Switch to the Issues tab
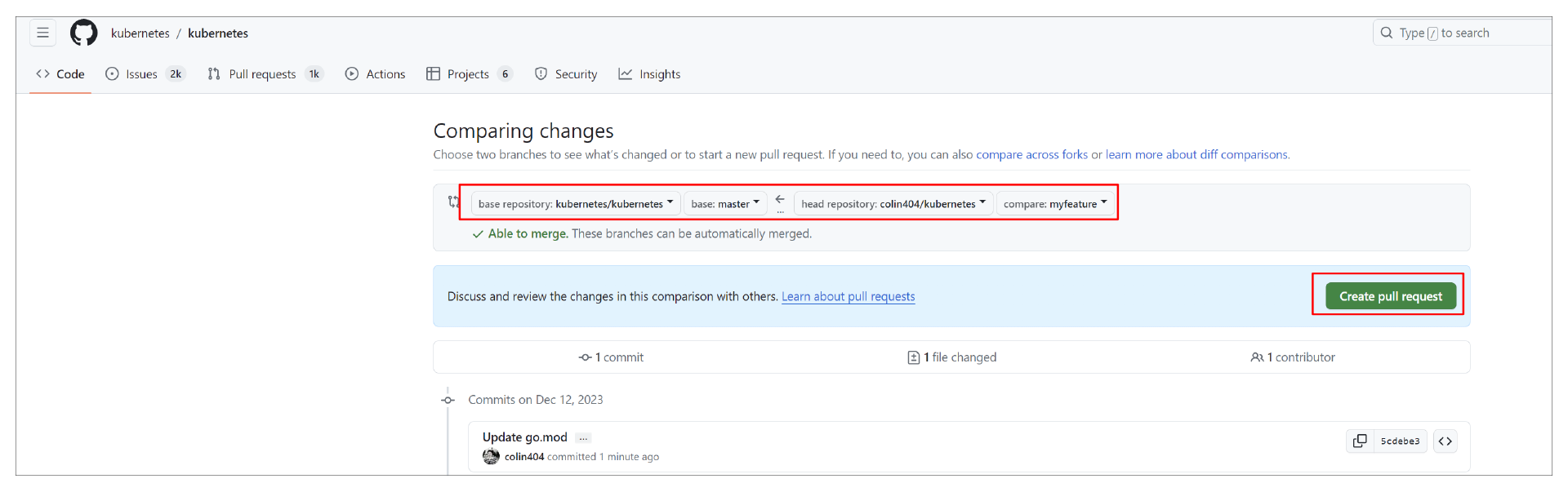The width and height of the screenshot is (1568, 492). 145,74
